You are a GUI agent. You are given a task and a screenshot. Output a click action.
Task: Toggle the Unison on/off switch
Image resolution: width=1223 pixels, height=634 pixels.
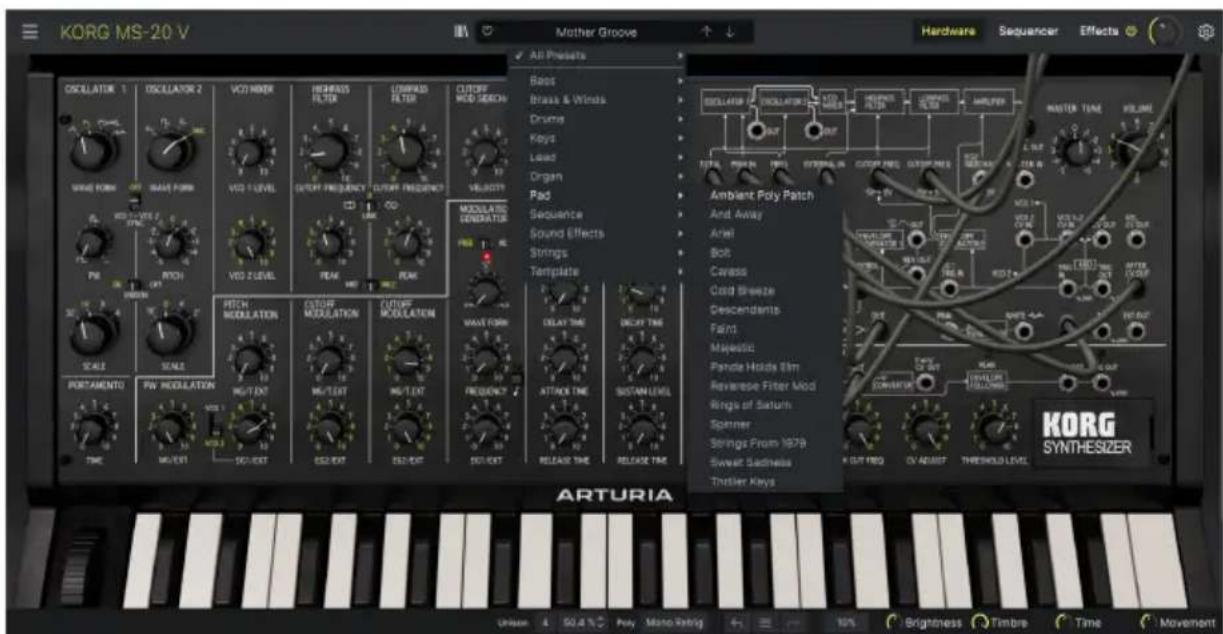133,284
